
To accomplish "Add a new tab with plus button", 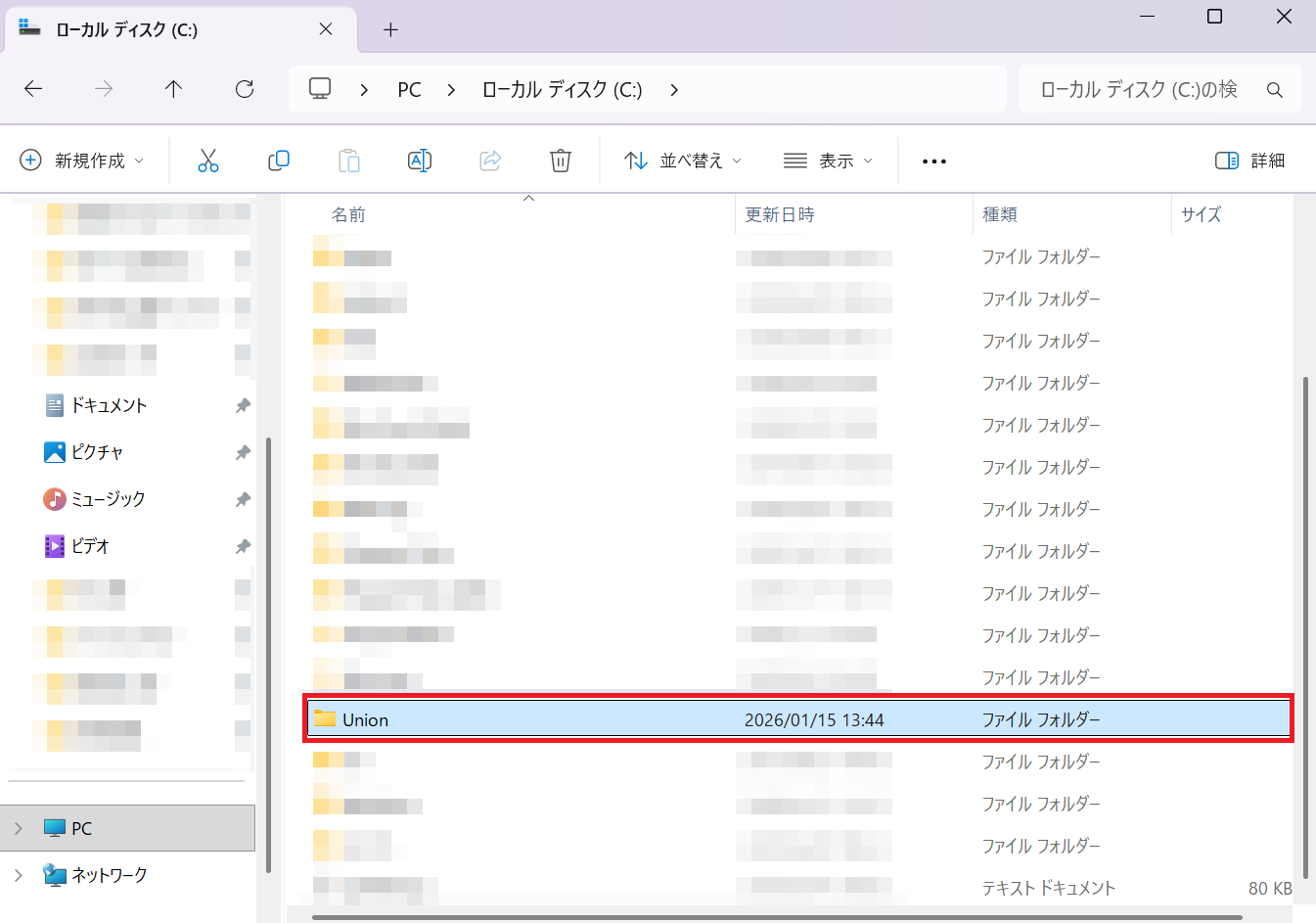I will tap(390, 29).
